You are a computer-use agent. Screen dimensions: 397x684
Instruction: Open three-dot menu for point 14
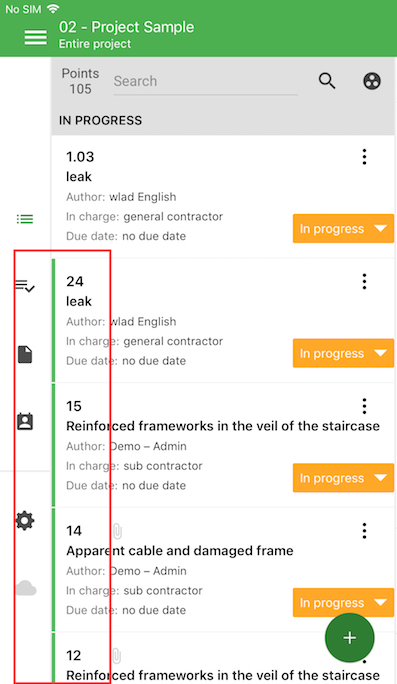[364, 531]
